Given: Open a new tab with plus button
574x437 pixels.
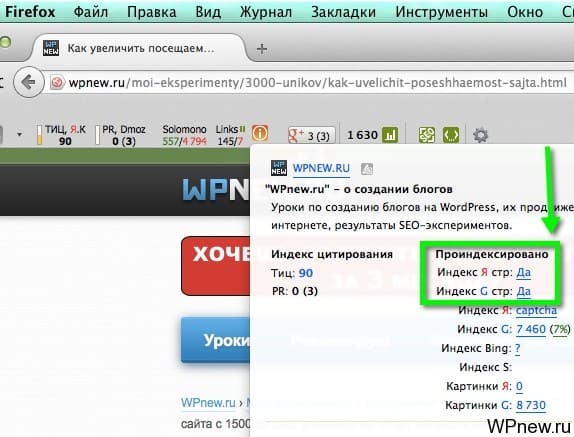Looking at the screenshot, I should pyautogui.click(x=262, y=49).
